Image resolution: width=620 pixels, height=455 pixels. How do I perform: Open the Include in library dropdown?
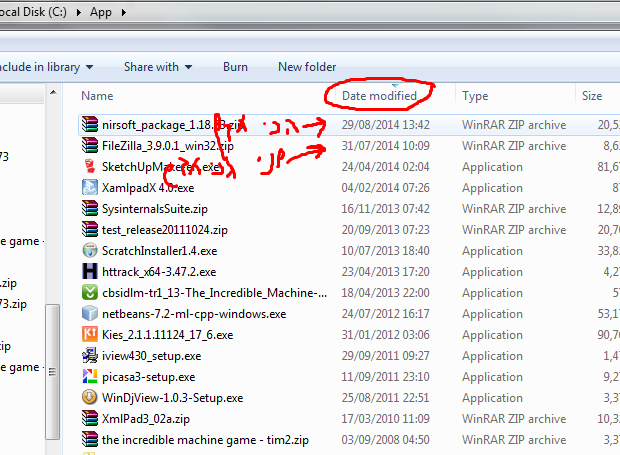[x=47, y=67]
